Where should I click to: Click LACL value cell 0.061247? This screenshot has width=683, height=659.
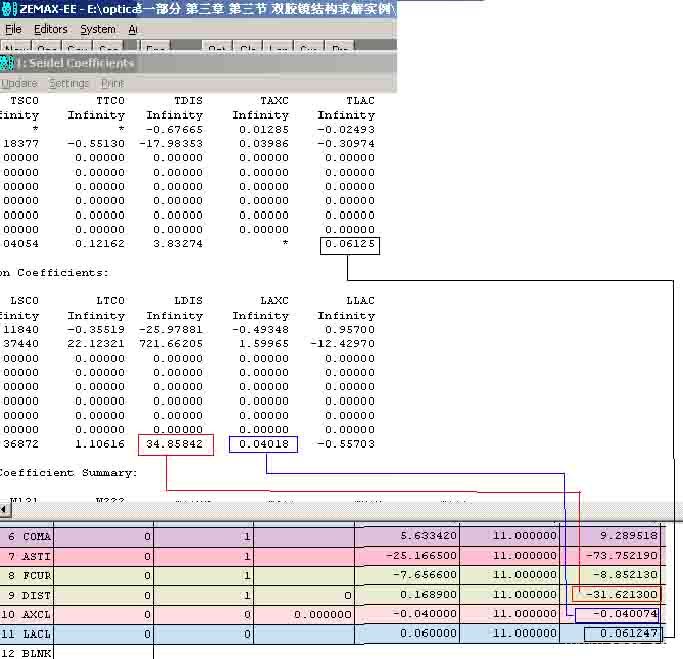[x=623, y=633]
